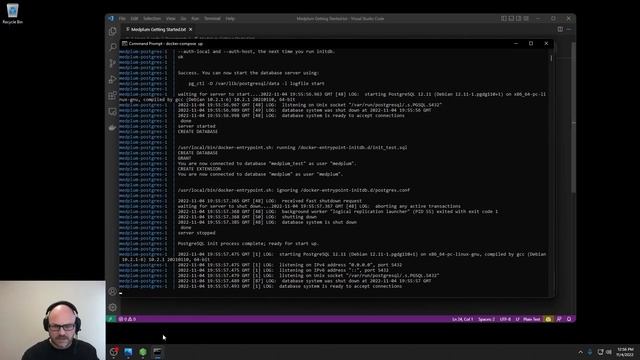
Task: Open the Edit menu
Action: pyautogui.click(x=134, y=18)
